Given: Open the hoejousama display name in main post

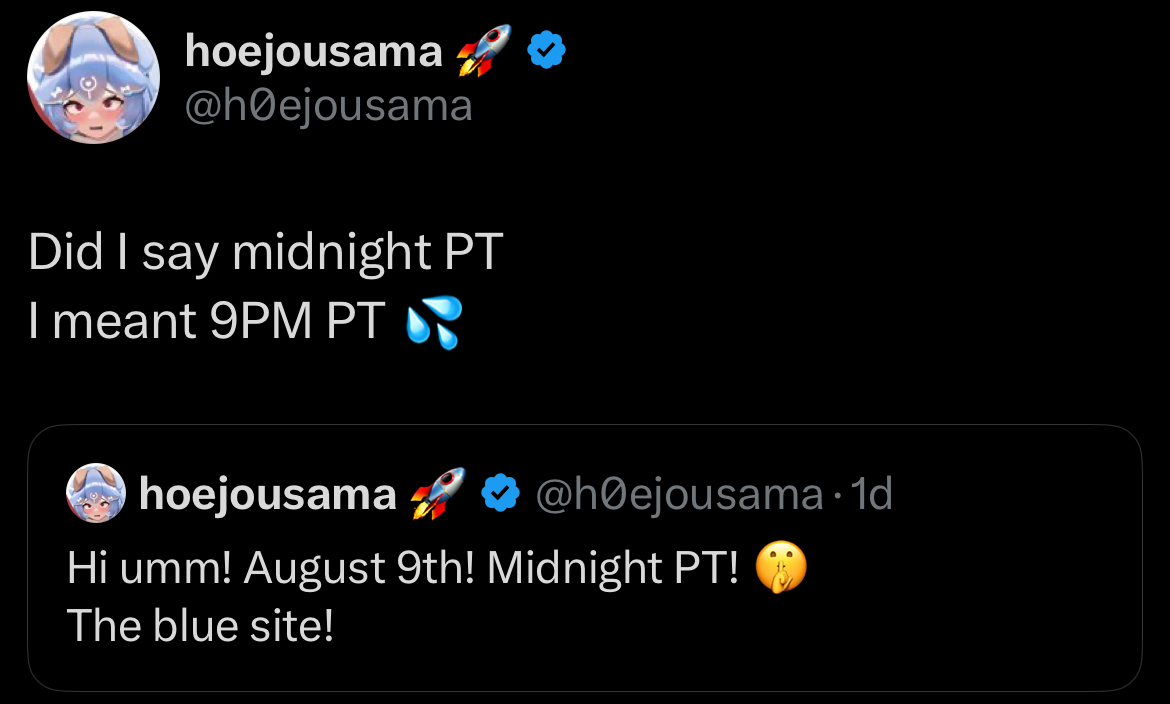Looking at the screenshot, I should coord(313,52).
